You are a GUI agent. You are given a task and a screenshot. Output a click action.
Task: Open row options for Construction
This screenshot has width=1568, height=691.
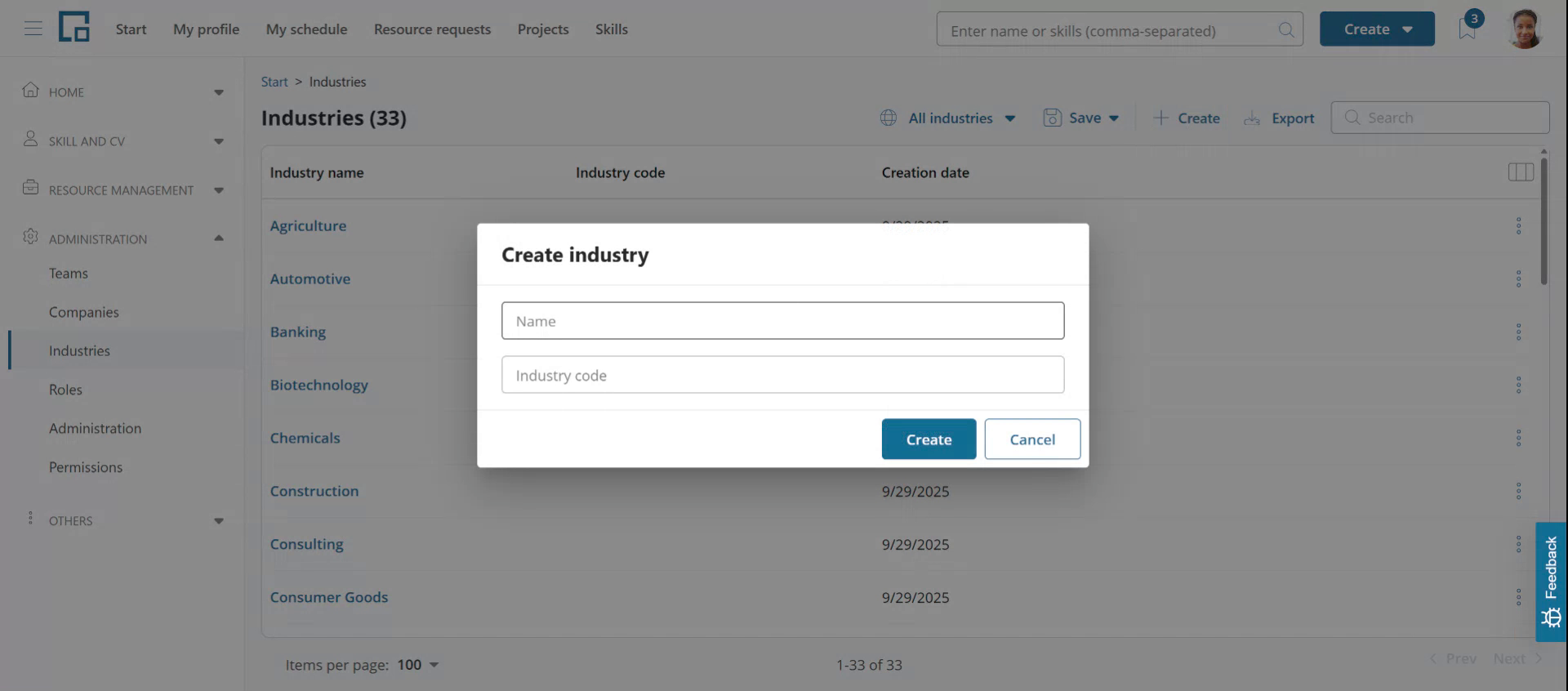(x=1518, y=491)
